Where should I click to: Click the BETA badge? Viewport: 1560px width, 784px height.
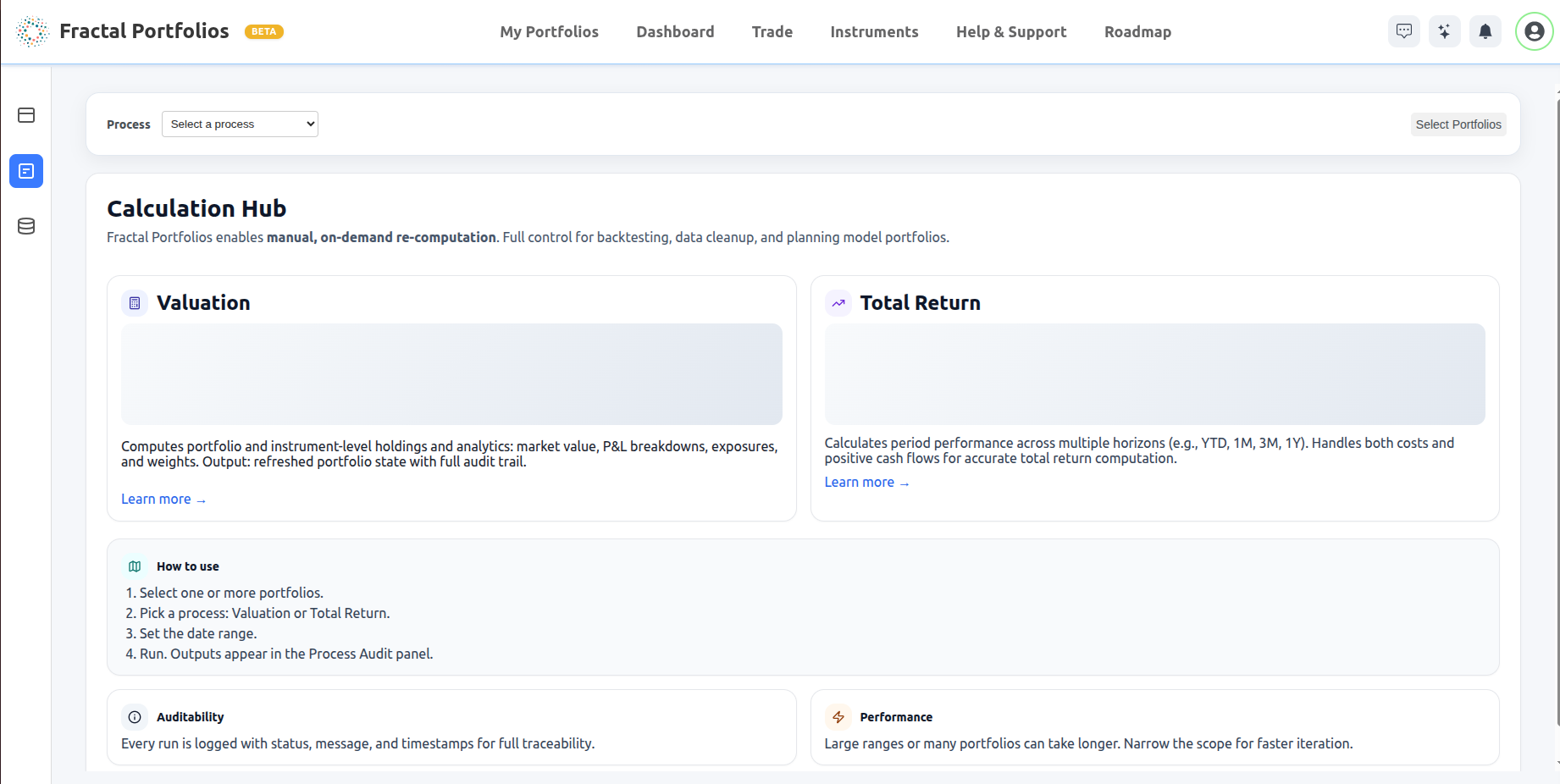click(x=263, y=31)
